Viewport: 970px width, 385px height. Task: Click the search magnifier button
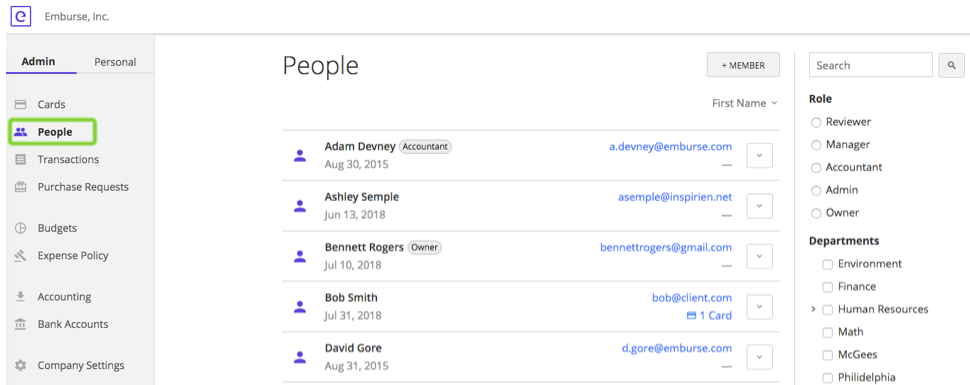[951, 65]
